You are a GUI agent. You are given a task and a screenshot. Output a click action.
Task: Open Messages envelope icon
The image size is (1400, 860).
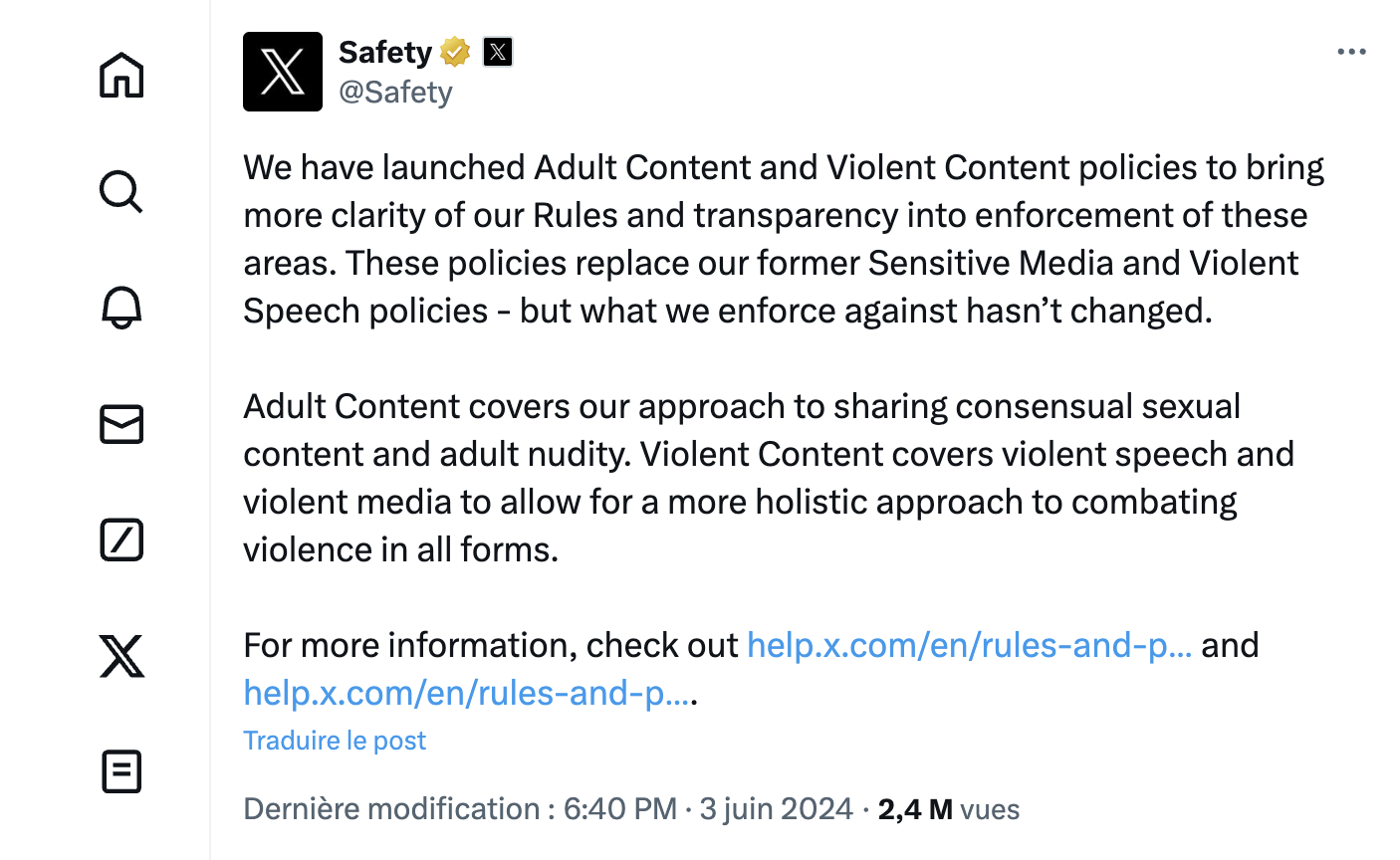click(x=121, y=424)
